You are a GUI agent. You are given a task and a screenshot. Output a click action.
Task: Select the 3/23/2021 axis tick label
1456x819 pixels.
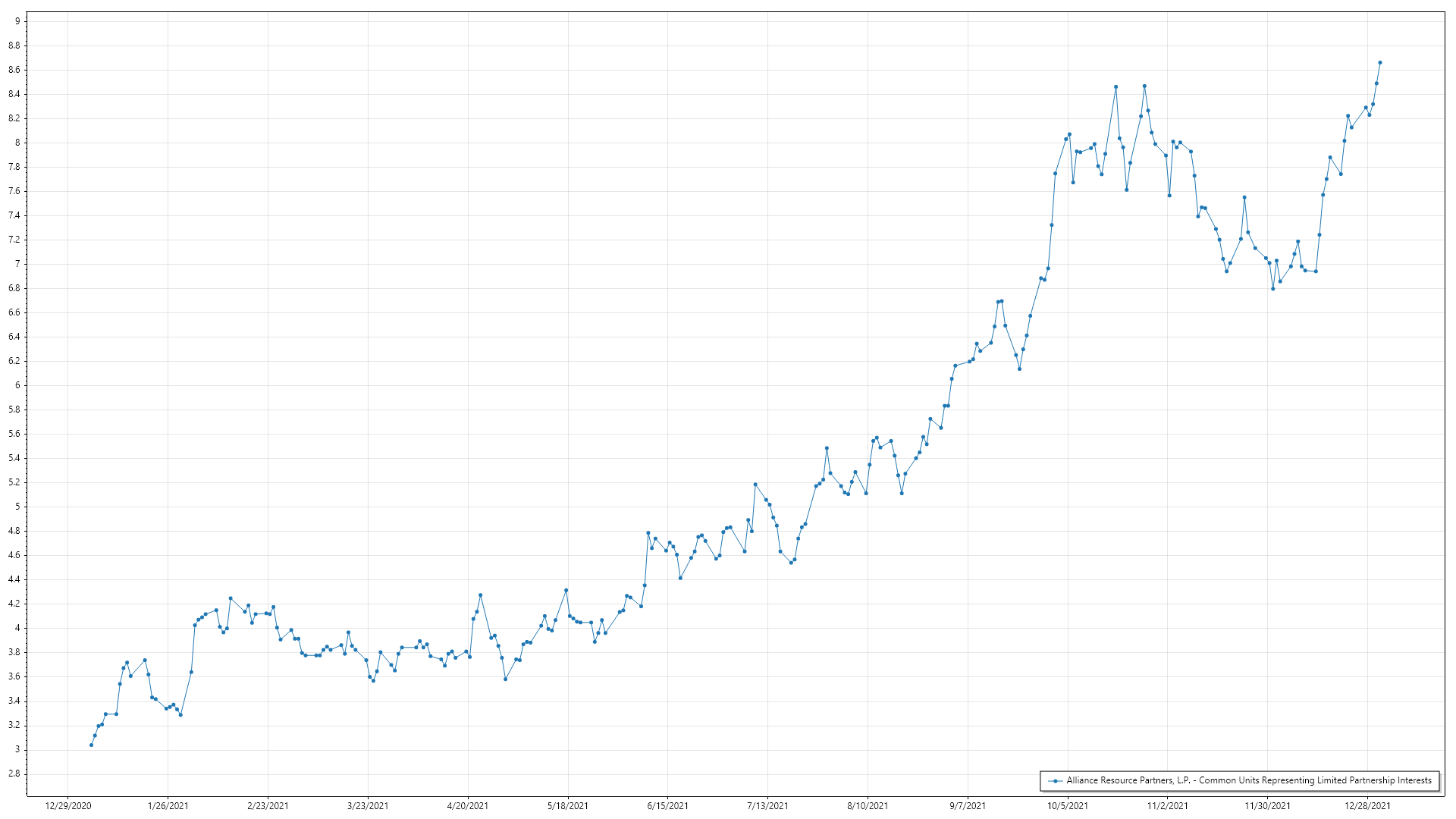pos(368,805)
